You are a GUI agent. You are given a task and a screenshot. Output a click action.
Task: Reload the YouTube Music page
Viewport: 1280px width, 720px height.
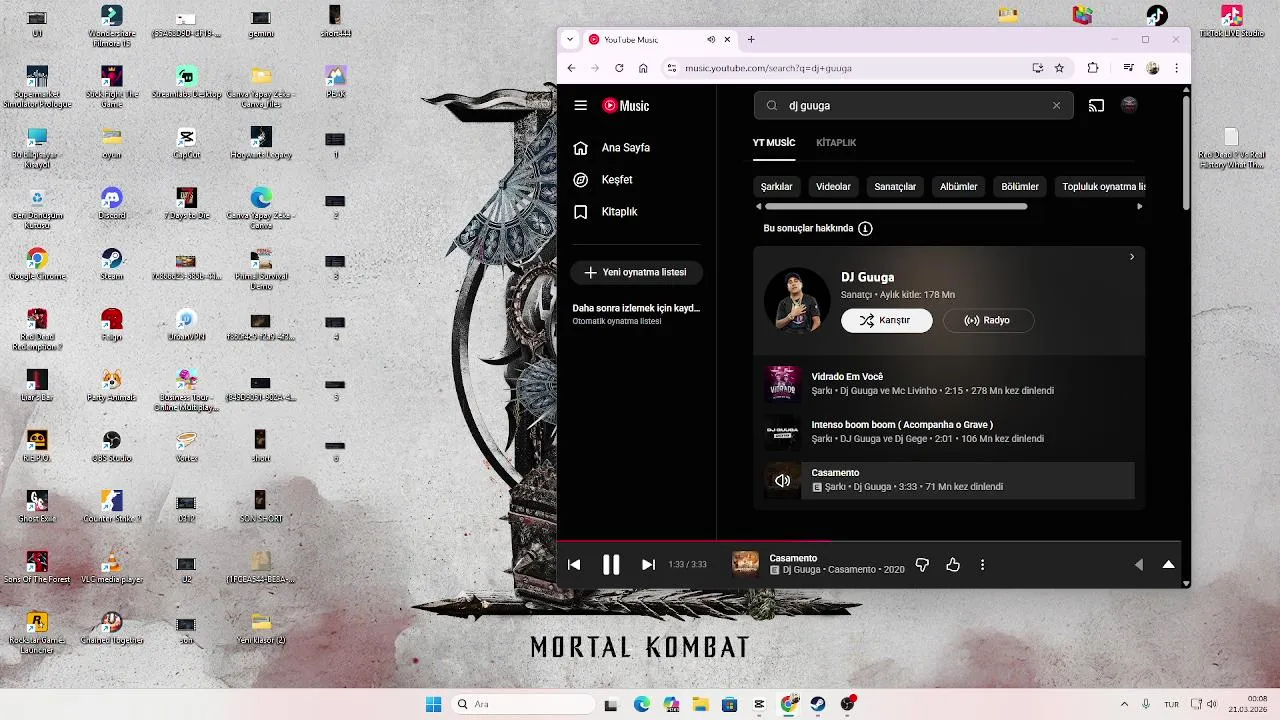point(619,68)
